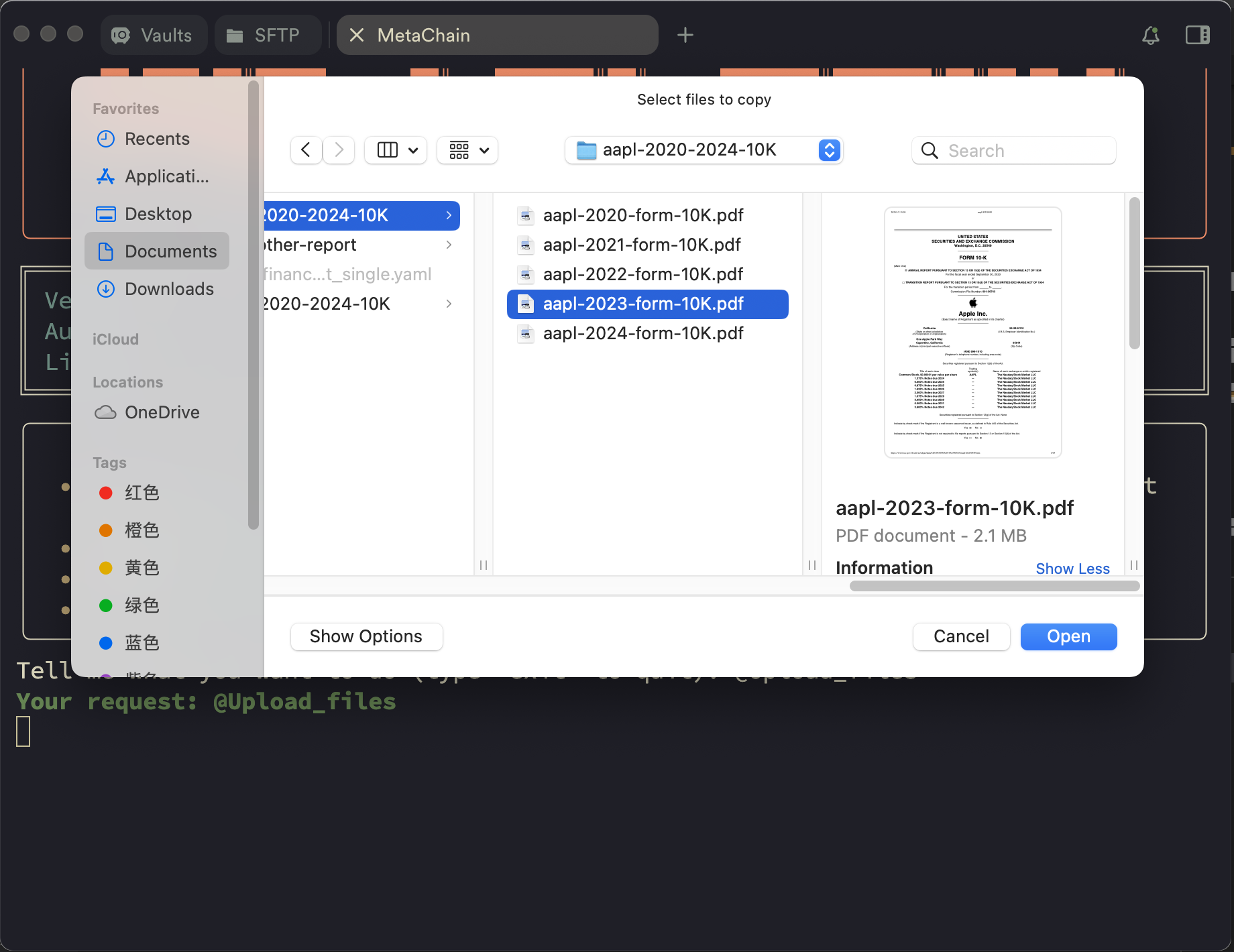Switch to the Vaults tab
Image resolution: width=1234 pixels, height=952 pixels.
tap(154, 35)
